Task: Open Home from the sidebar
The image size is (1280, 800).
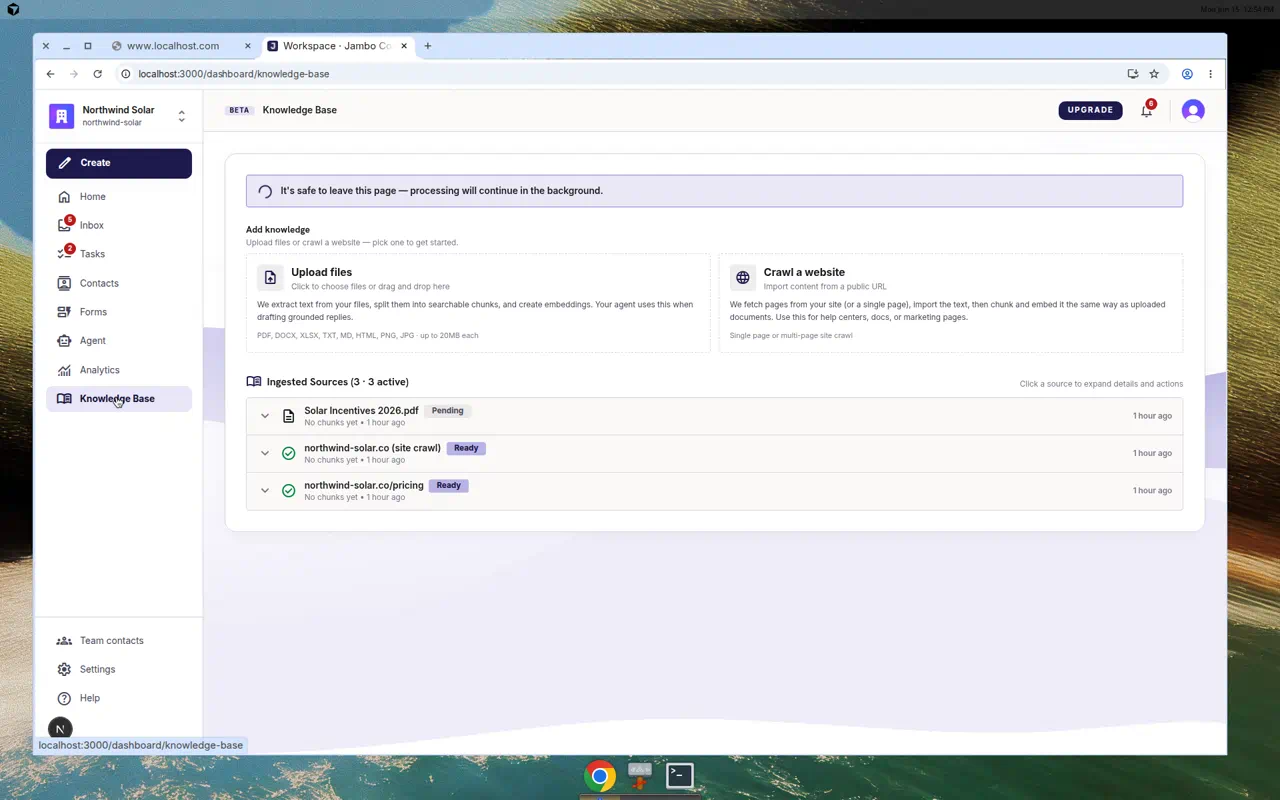Action: (119, 197)
